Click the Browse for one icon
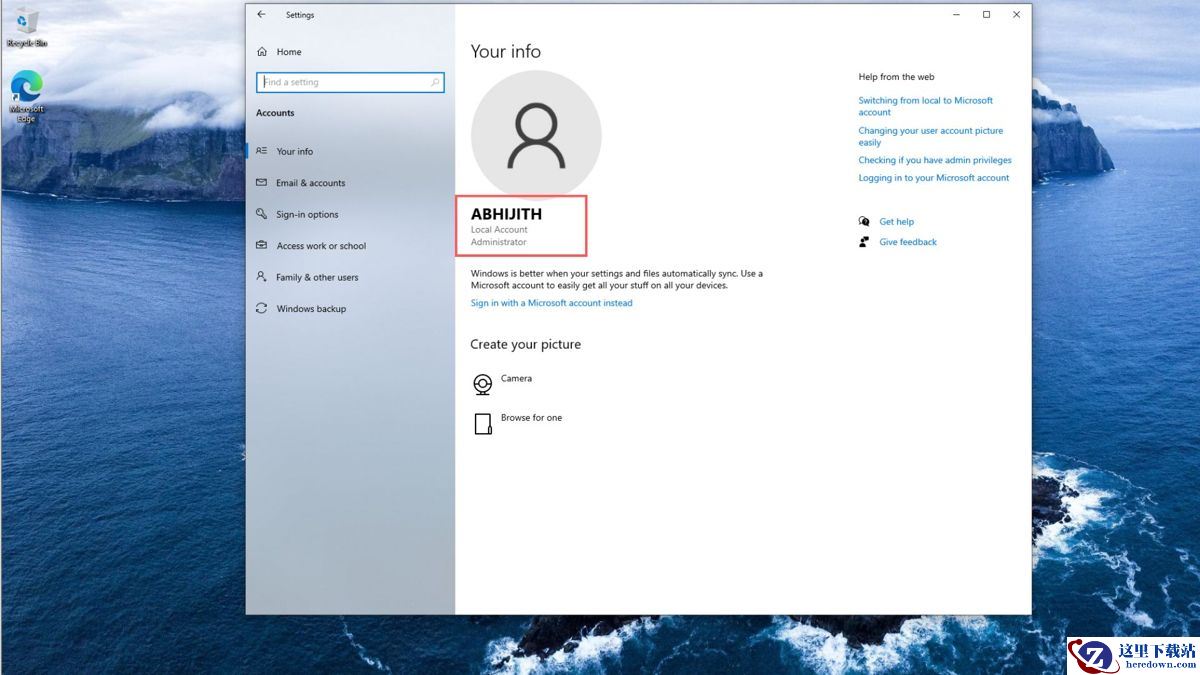 tap(483, 423)
